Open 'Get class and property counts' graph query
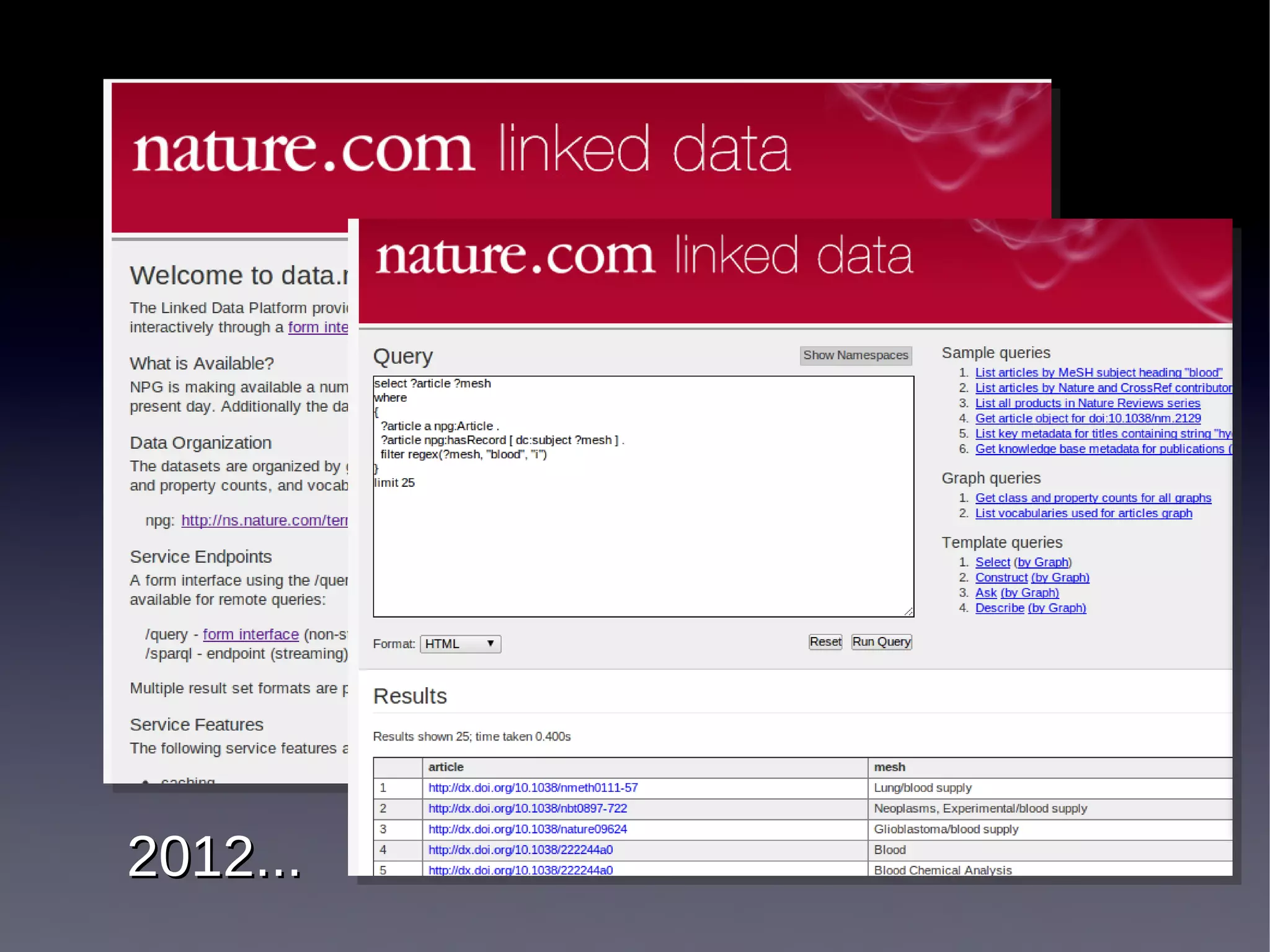Viewport: 1270px width, 952px height. (1093, 498)
